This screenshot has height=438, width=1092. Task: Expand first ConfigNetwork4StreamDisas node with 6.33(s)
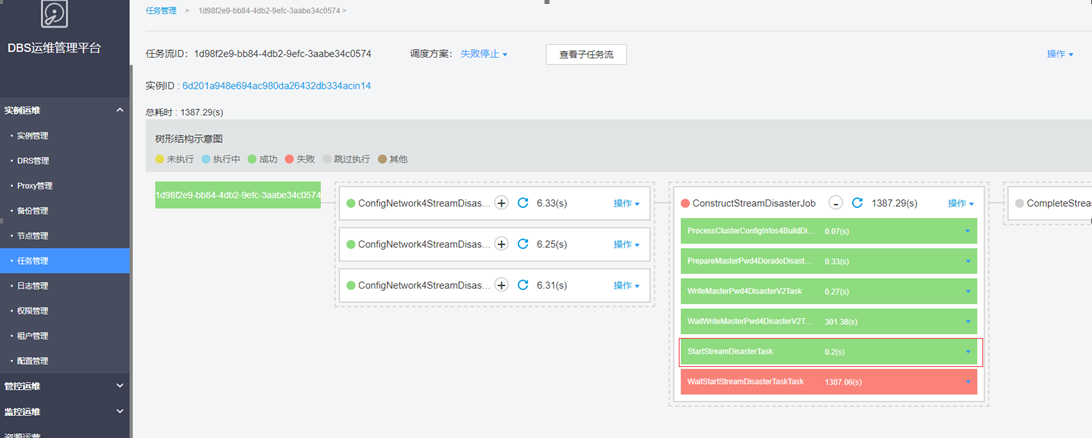pyautogui.click(x=501, y=203)
